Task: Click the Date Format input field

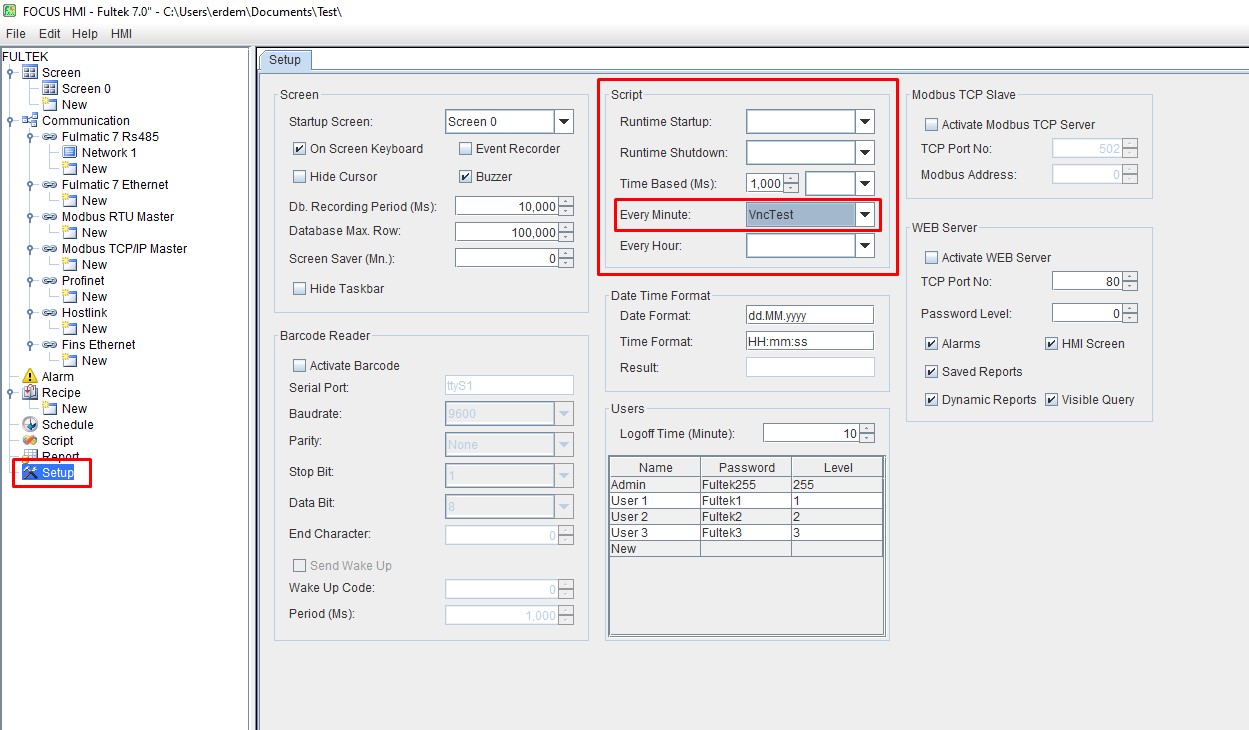Action: [x=810, y=315]
